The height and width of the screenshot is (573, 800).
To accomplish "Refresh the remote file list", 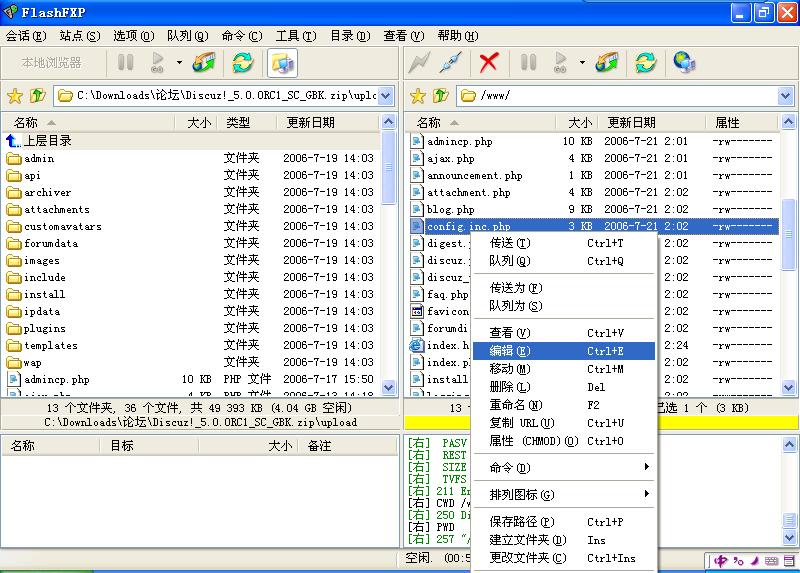I will click(x=646, y=63).
